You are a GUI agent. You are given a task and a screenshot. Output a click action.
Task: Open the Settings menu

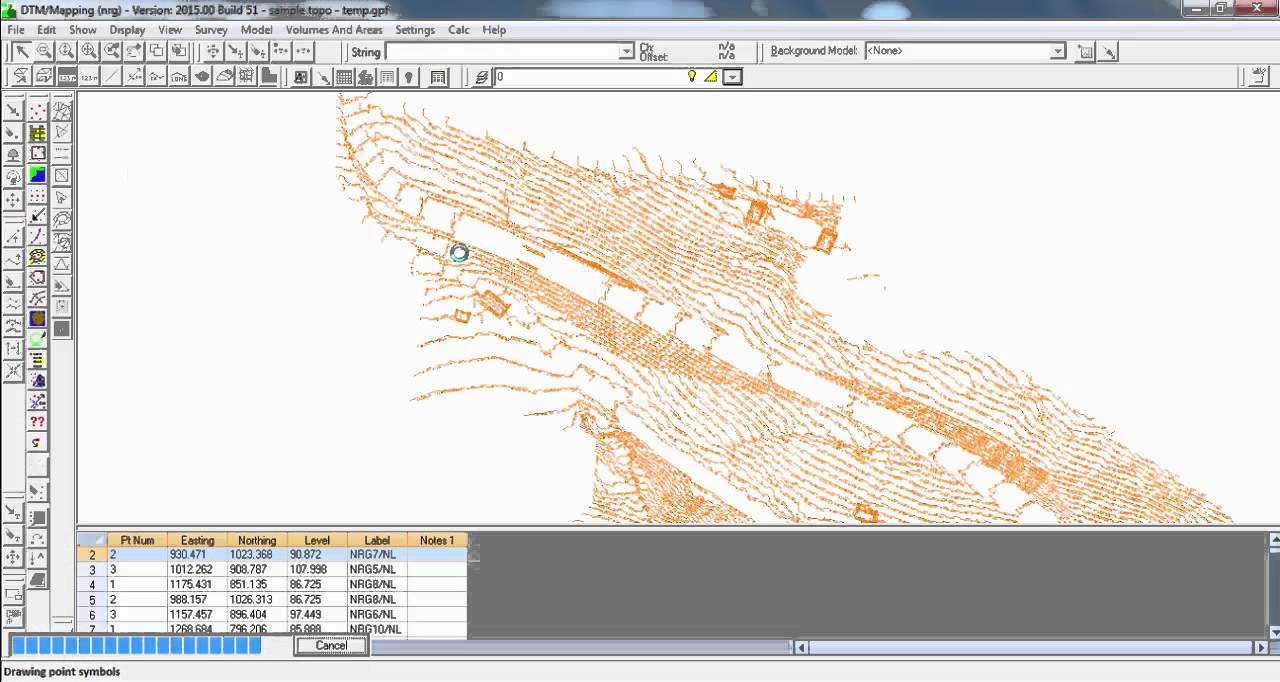pos(415,30)
